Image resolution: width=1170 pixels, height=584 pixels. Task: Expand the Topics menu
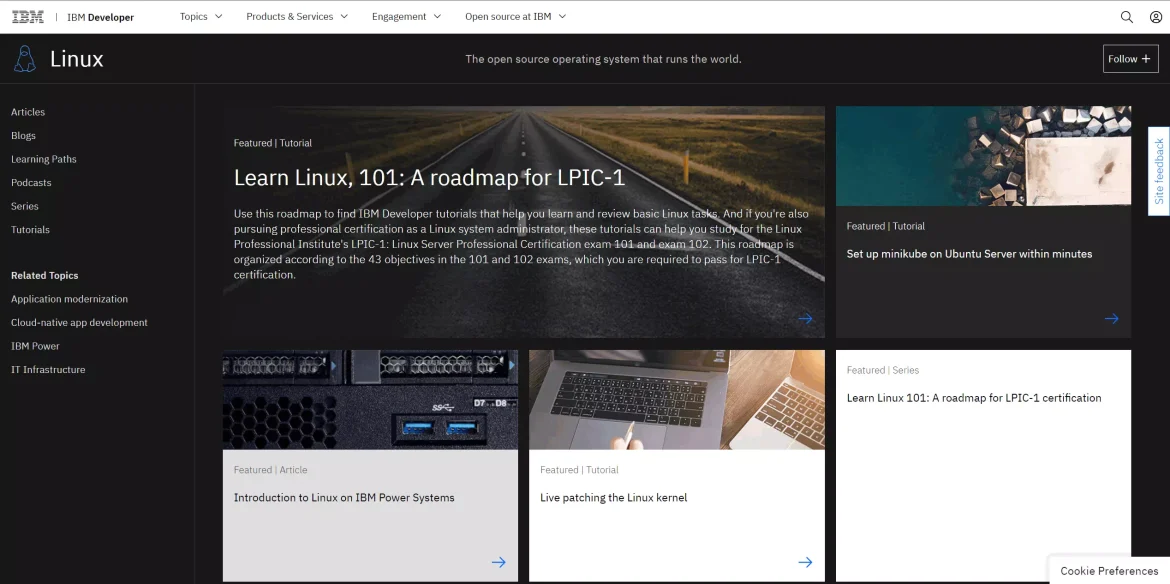[x=201, y=16]
